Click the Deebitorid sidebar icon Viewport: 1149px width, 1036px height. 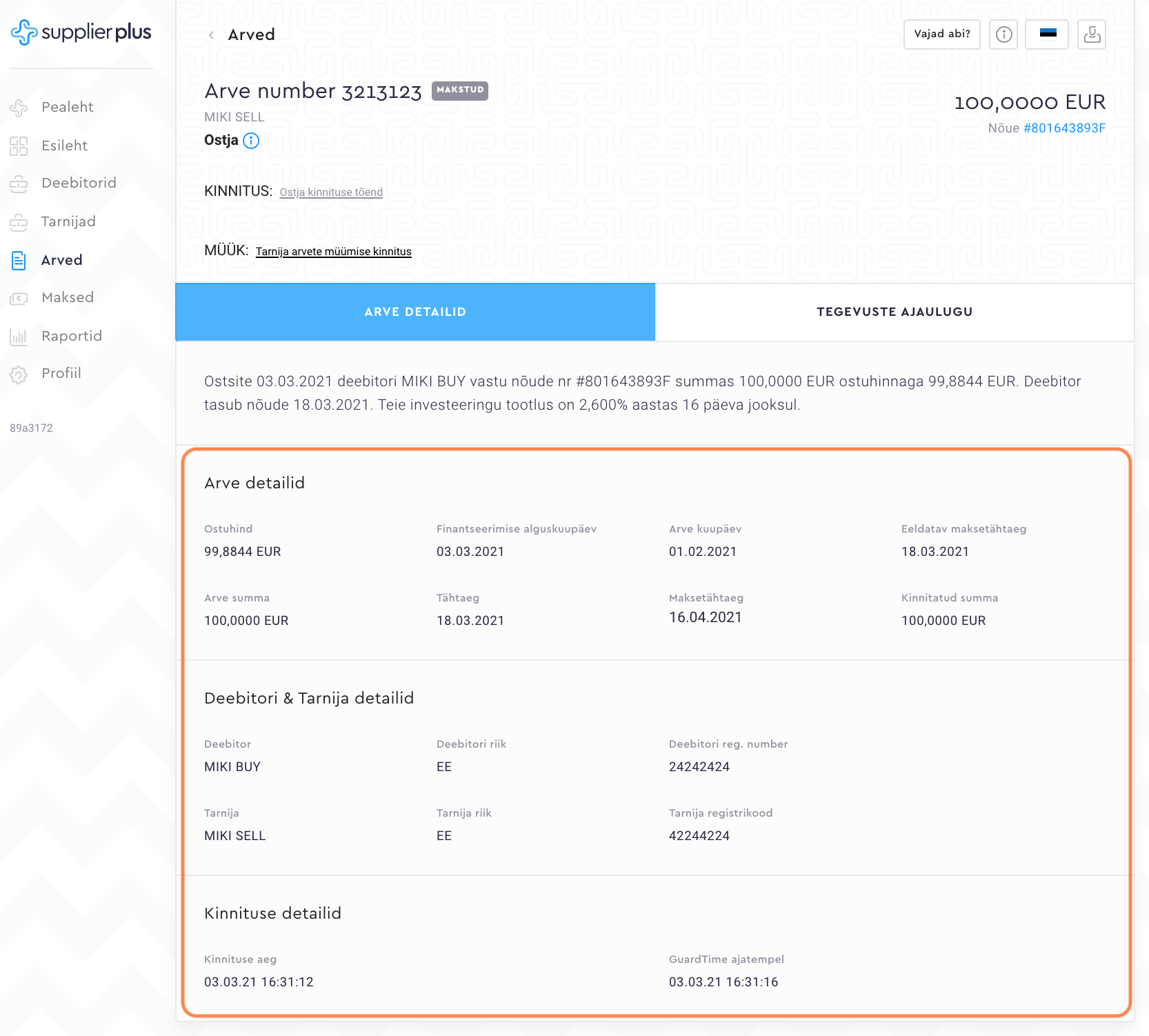pyautogui.click(x=19, y=183)
